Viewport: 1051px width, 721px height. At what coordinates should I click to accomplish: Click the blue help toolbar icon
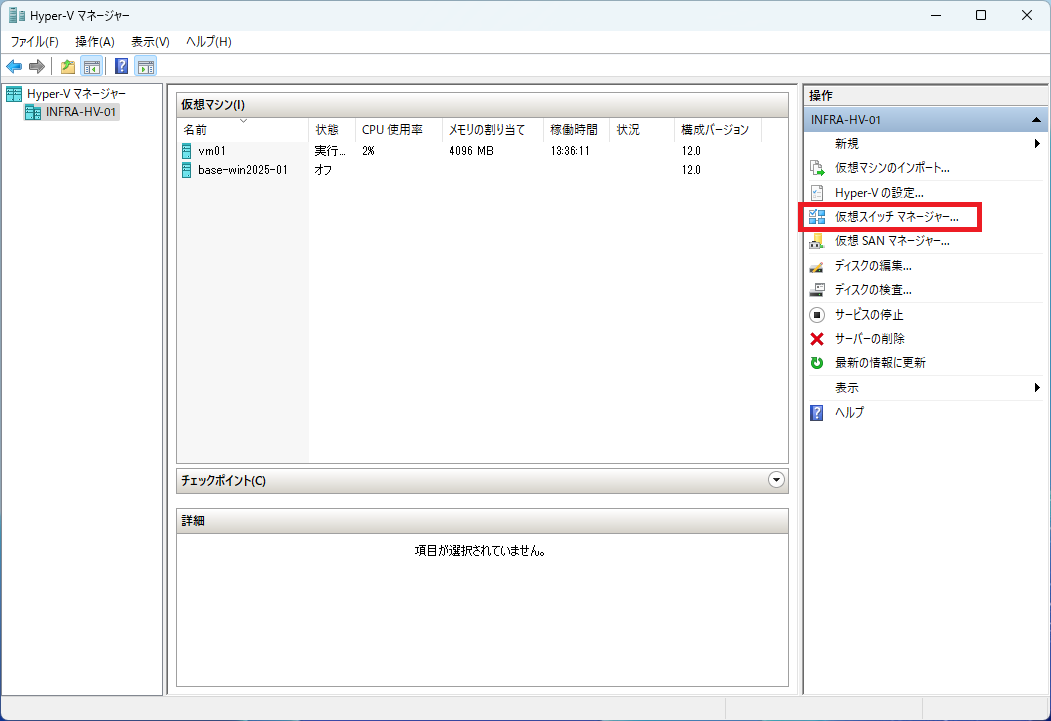point(121,66)
